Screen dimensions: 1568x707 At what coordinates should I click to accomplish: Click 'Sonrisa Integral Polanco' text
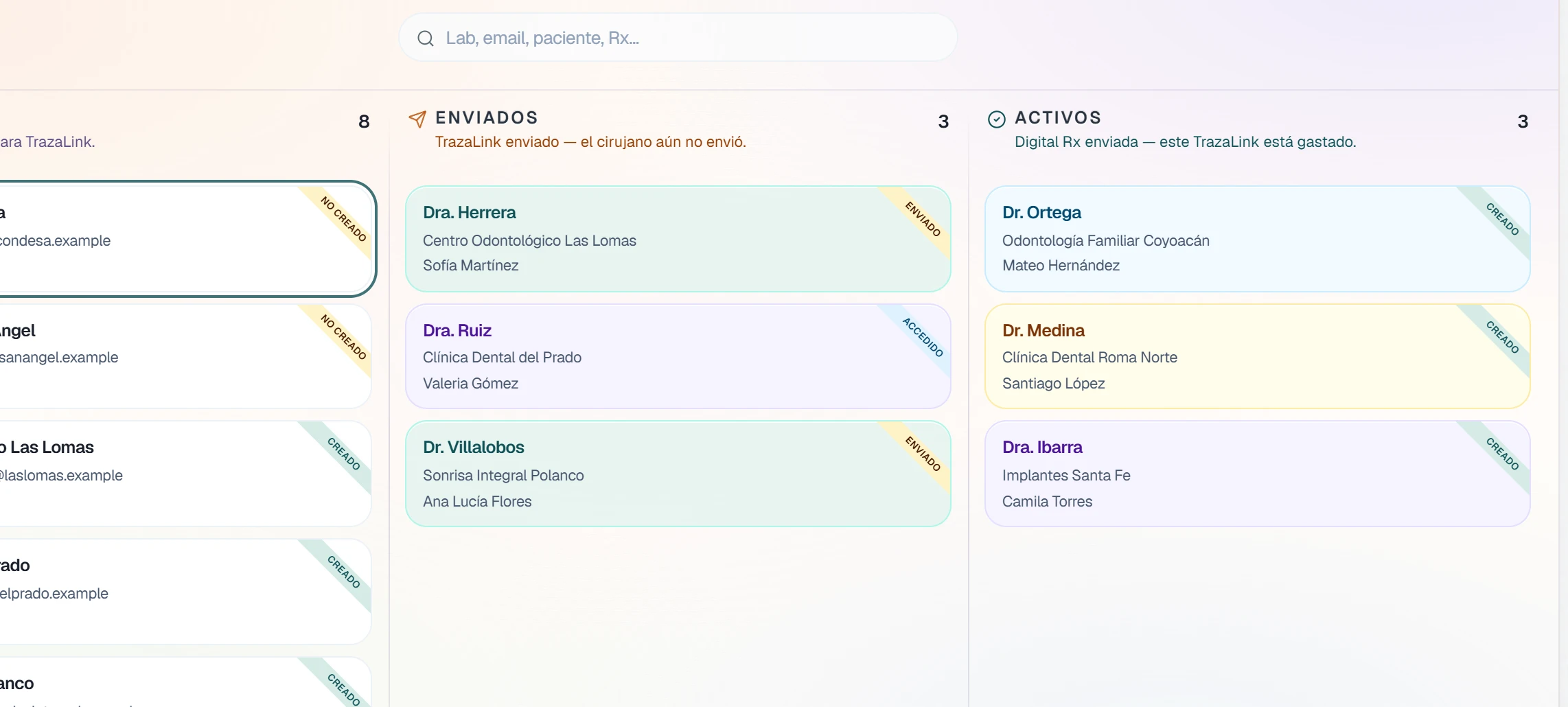pyautogui.click(x=503, y=475)
